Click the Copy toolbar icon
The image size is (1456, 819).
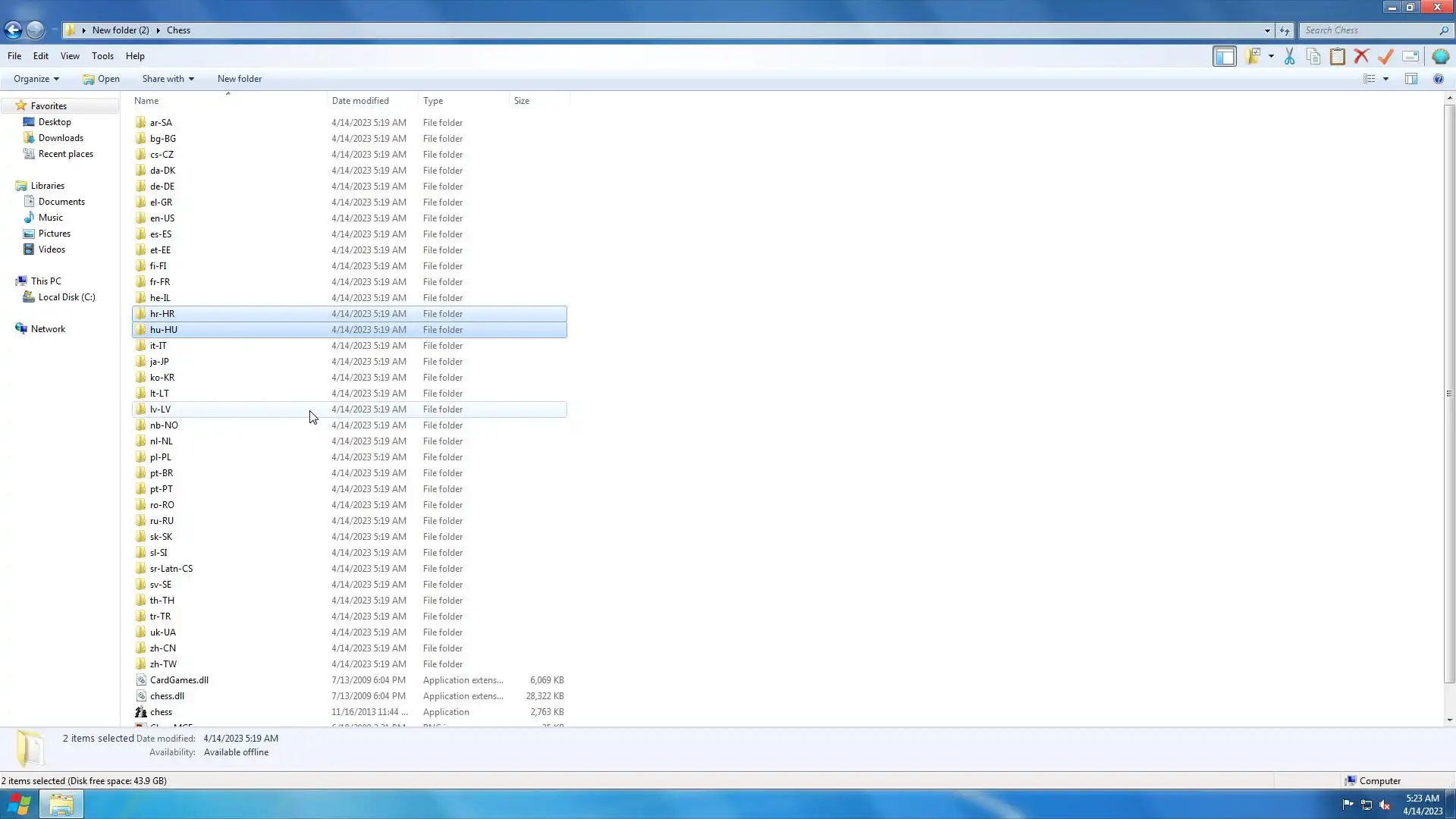coord(1313,56)
